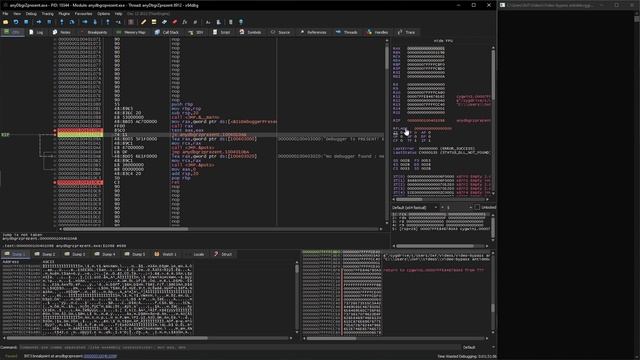Switch to the Trace tab
This screenshot has height=360, width=640.
pyautogui.click(x=407, y=32)
